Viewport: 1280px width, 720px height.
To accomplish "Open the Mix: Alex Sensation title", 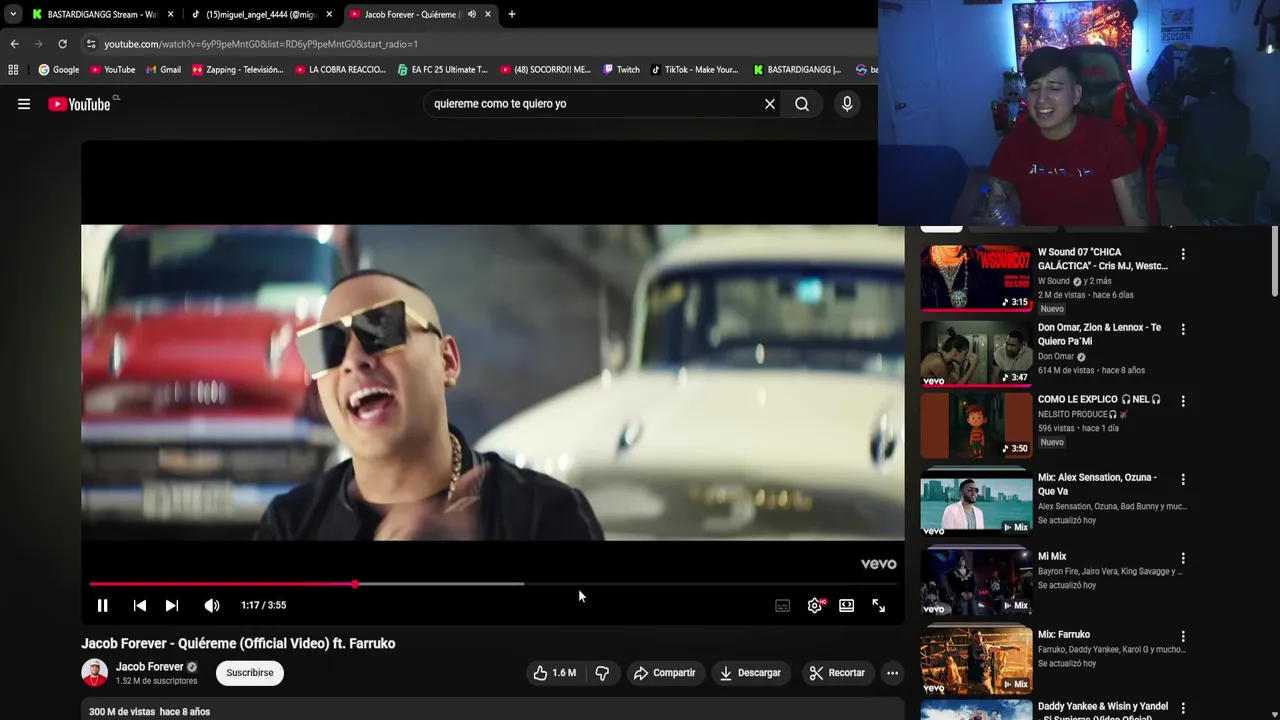I will coord(1097,484).
